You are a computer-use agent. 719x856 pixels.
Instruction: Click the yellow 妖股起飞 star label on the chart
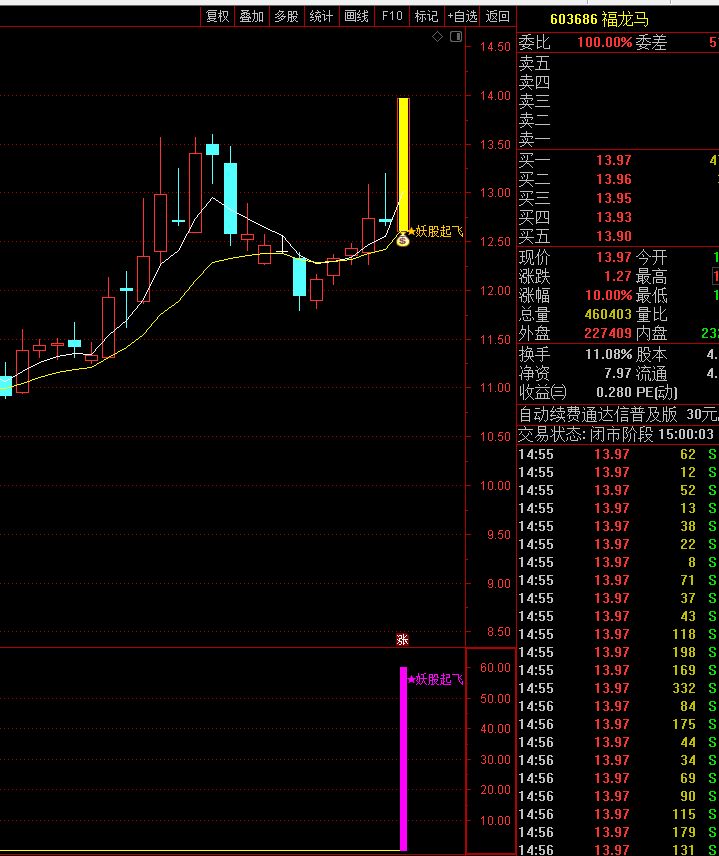pos(435,231)
